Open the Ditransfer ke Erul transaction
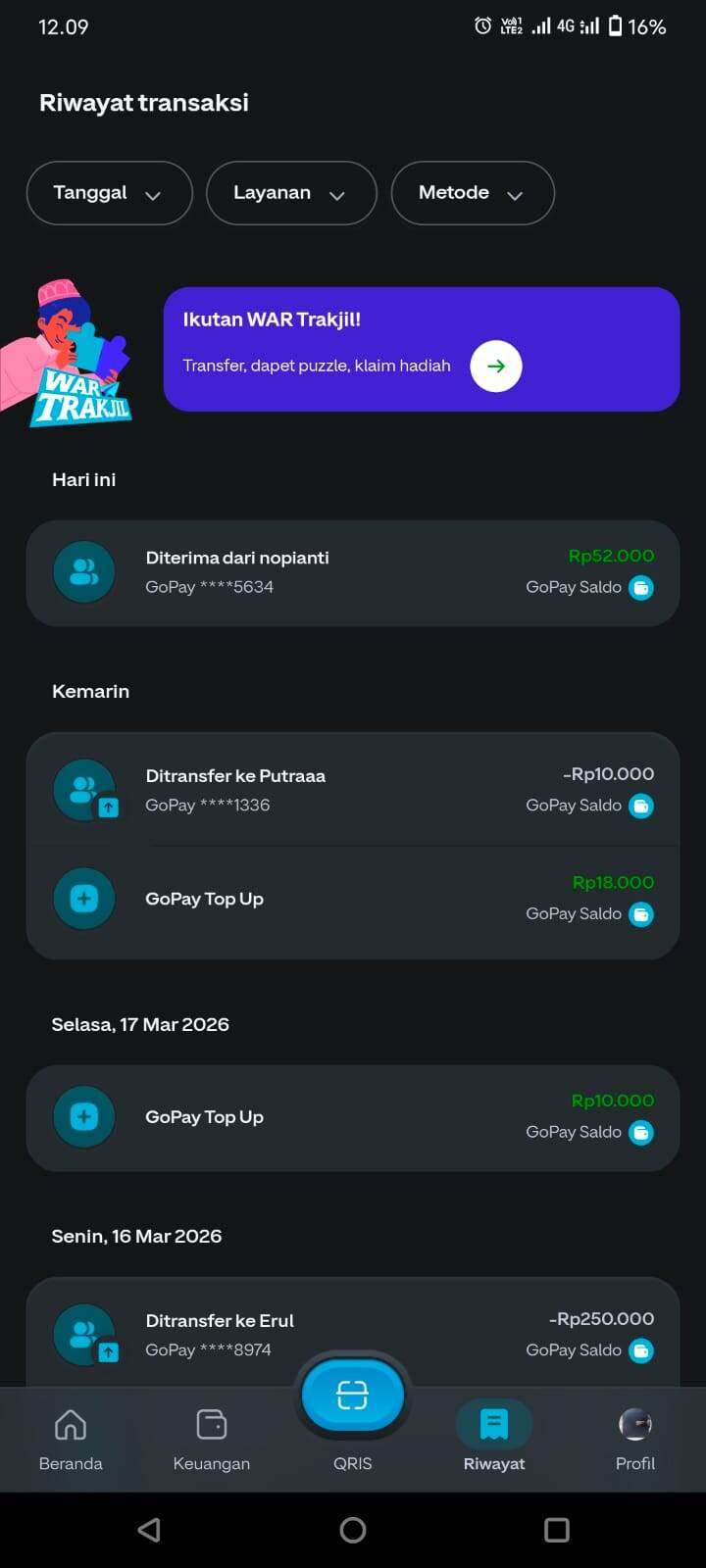The height and width of the screenshot is (1568, 706). point(353,1333)
